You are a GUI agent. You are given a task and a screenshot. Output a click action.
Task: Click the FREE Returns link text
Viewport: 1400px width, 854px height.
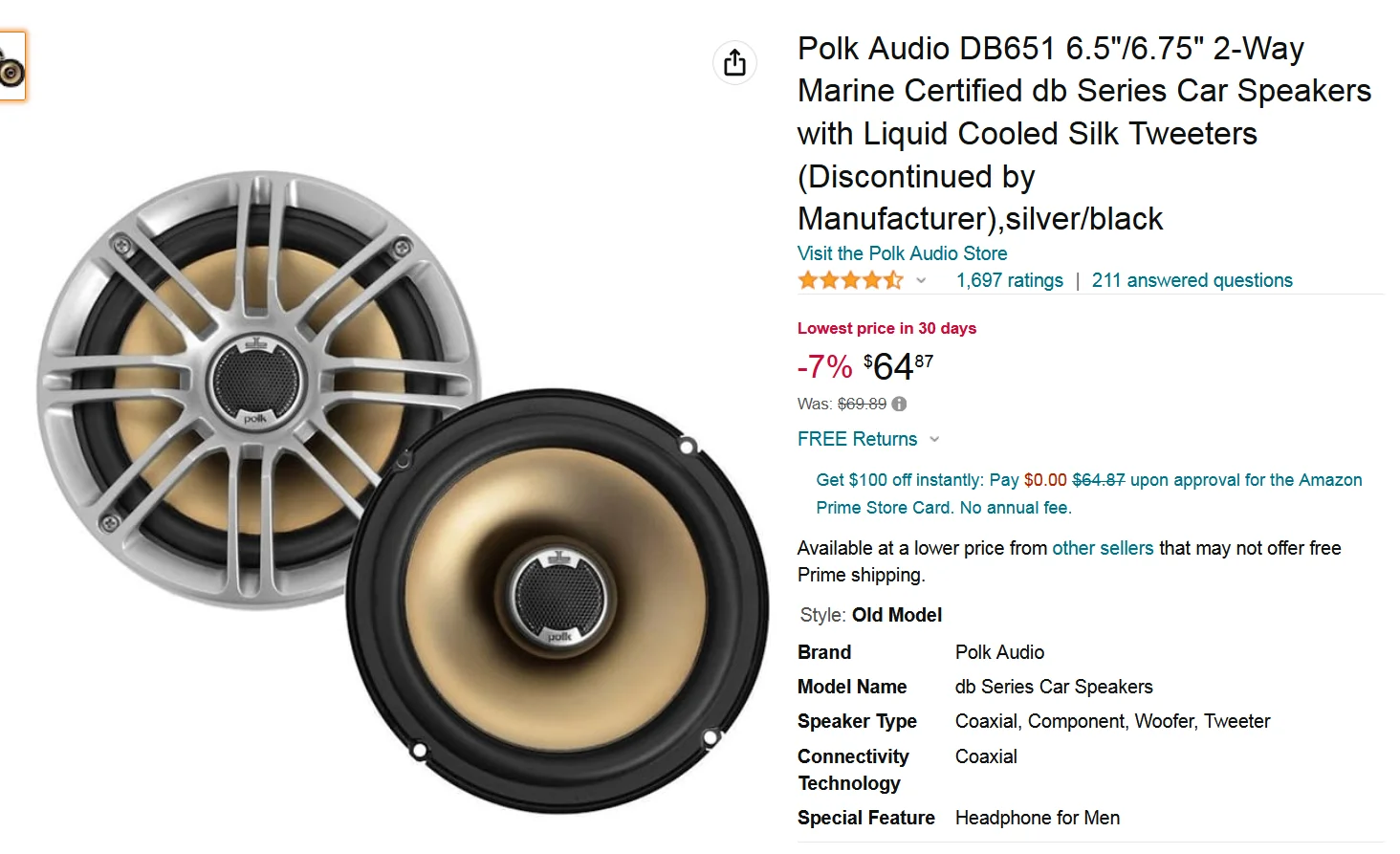857,439
